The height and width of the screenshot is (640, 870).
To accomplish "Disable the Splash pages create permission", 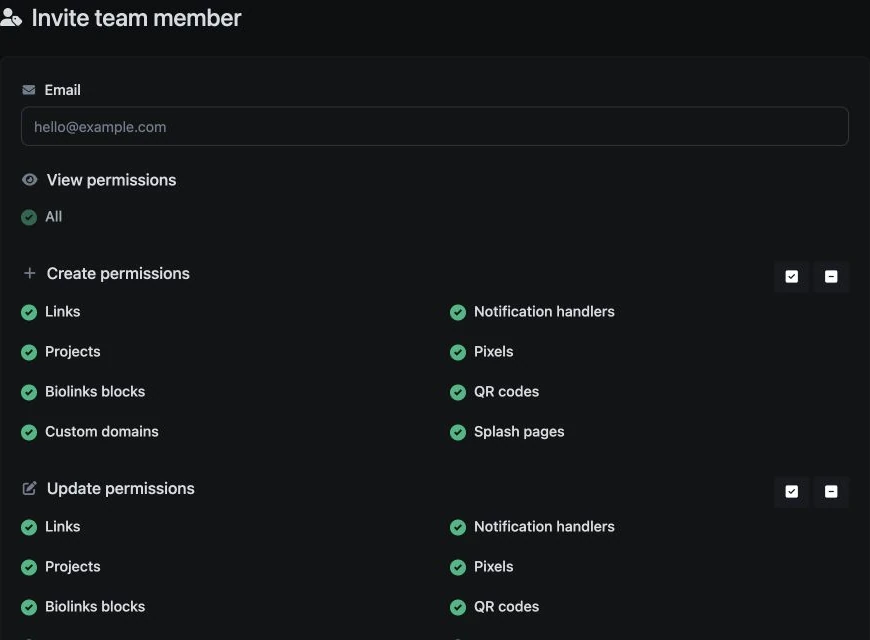I will [x=458, y=432].
